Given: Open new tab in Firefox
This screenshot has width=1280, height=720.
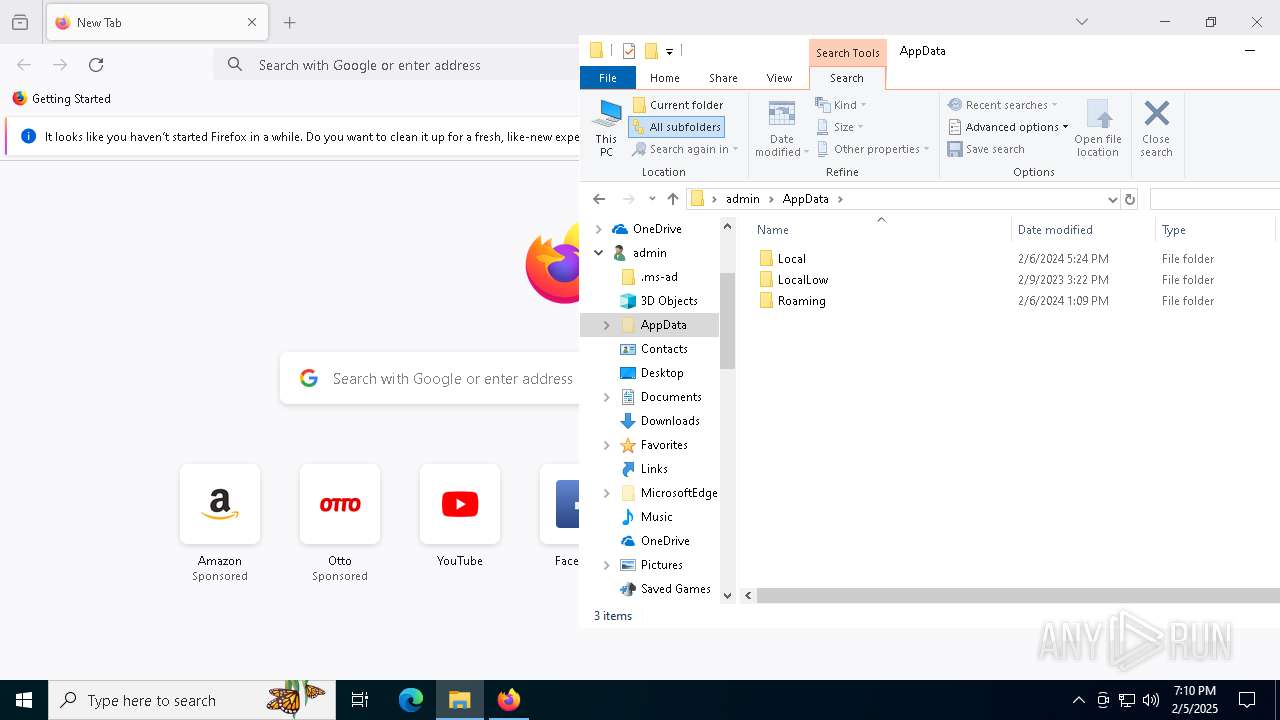Looking at the screenshot, I should (290, 22).
